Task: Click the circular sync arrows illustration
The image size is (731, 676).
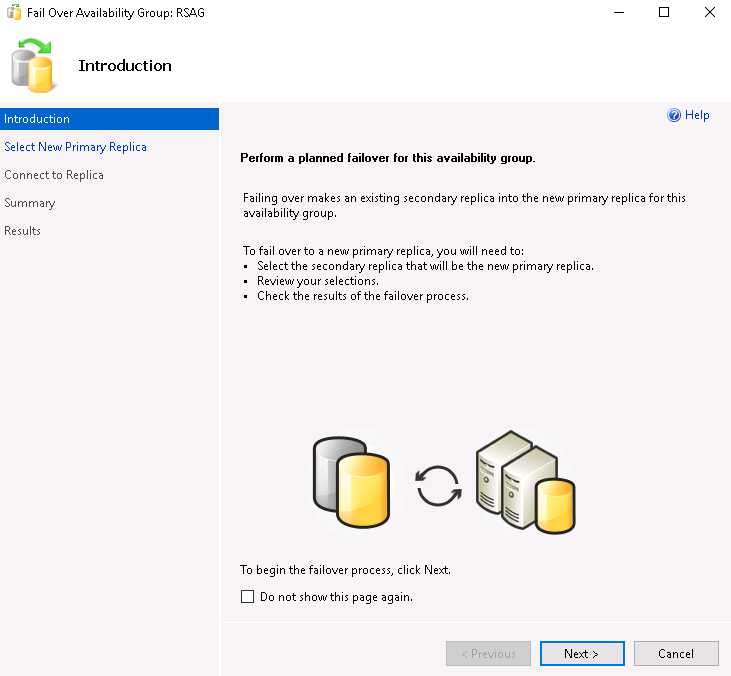Action: tap(438, 485)
